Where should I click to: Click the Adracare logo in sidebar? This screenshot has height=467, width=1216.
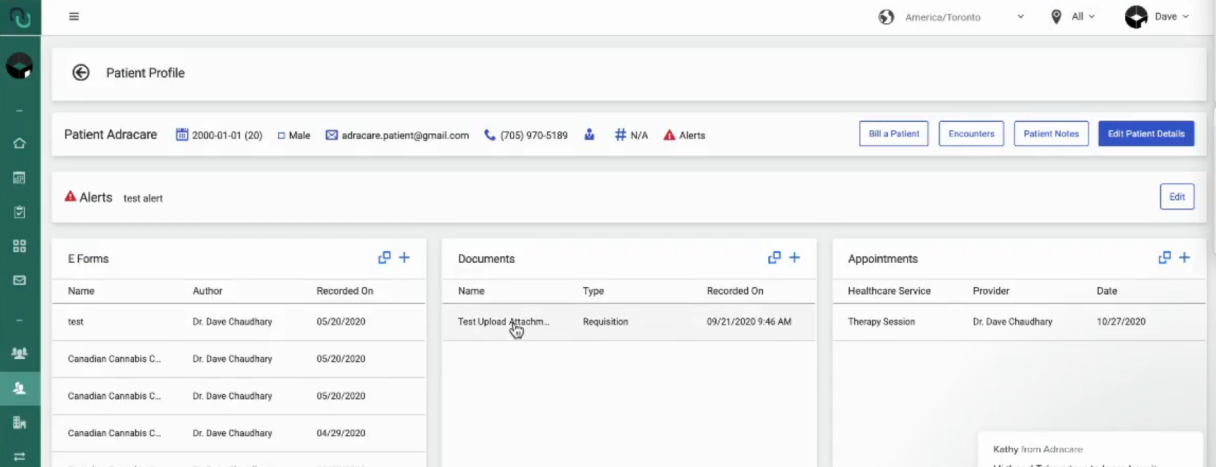pos(19,17)
